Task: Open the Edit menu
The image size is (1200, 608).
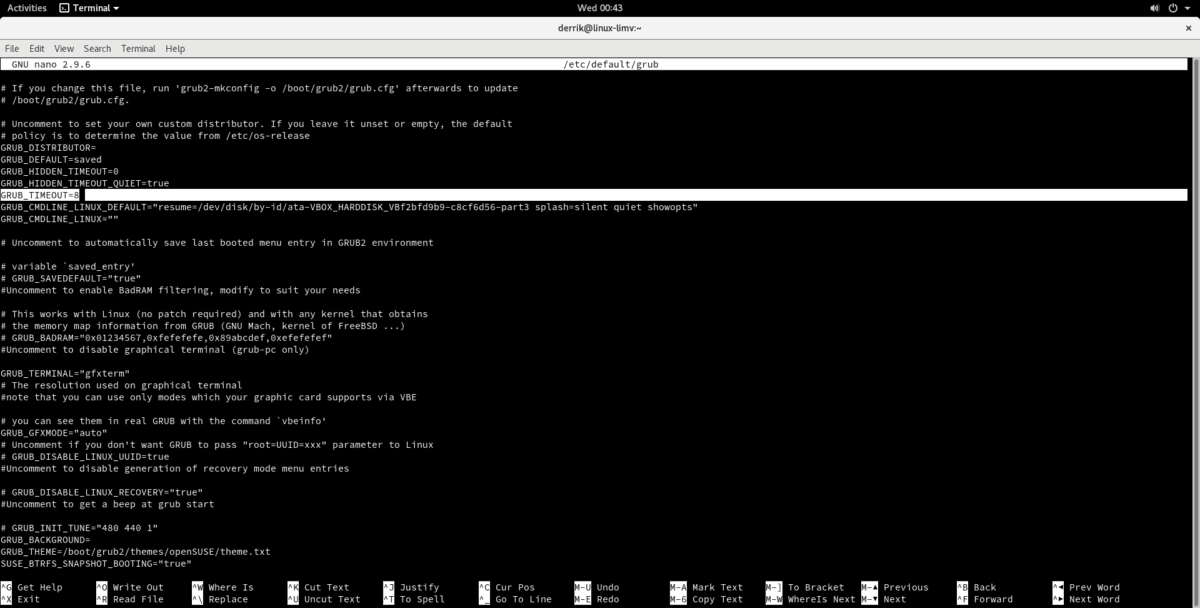Action: coord(37,48)
